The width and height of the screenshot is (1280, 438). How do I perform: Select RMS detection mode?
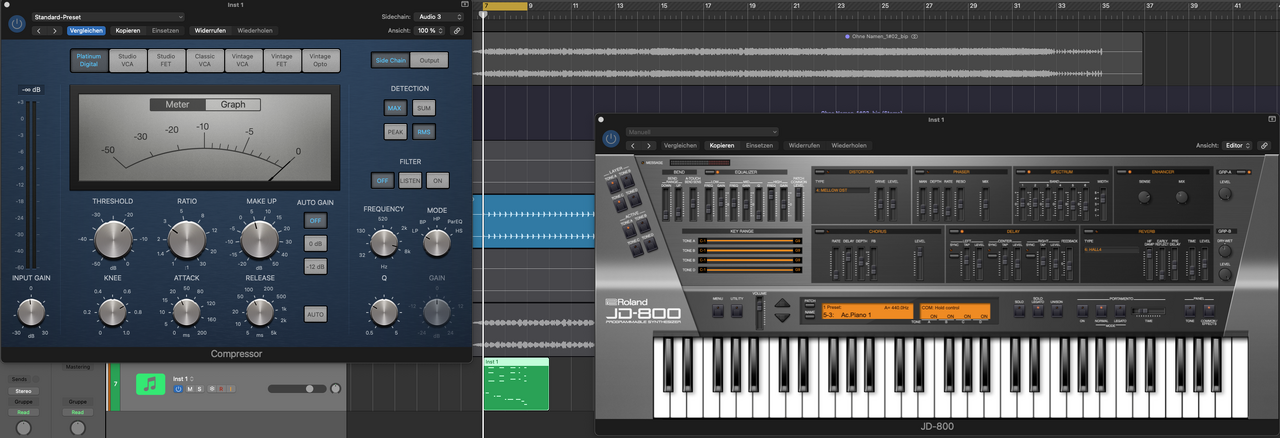(x=424, y=131)
